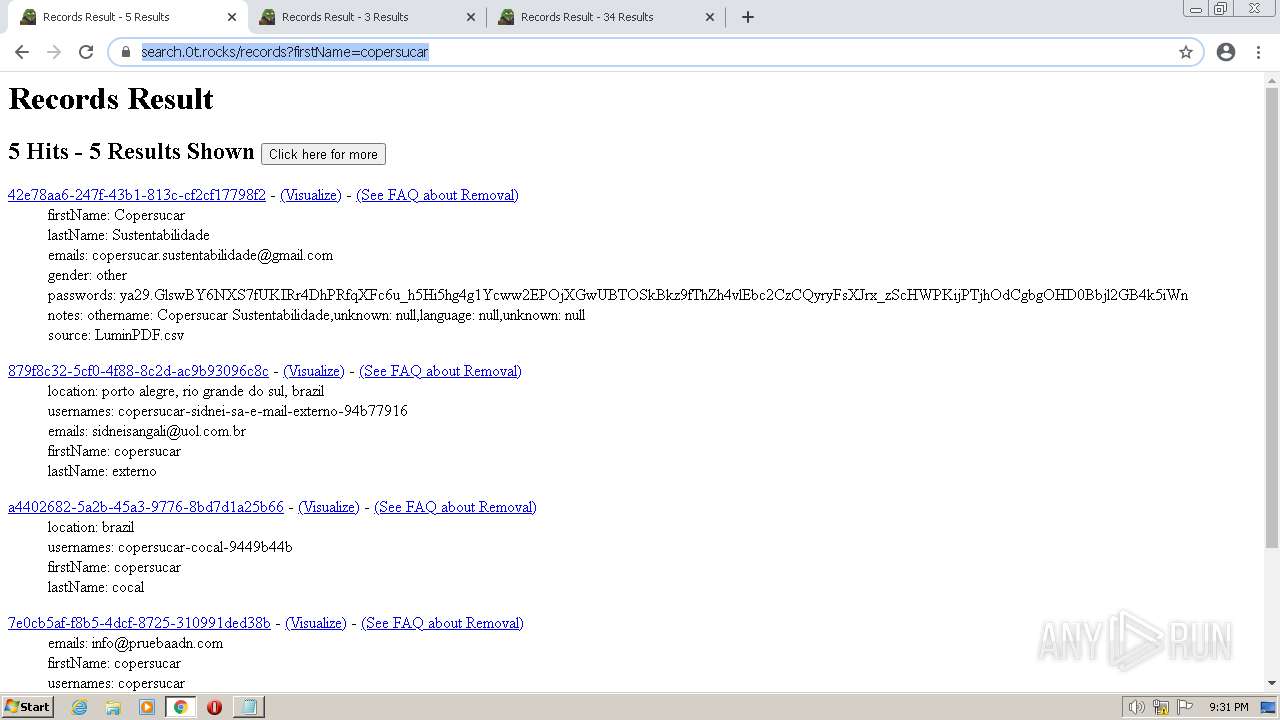Bookmark this page with the star
The width and height of the screenshot is (1280, 720).
click(1186, 52)
